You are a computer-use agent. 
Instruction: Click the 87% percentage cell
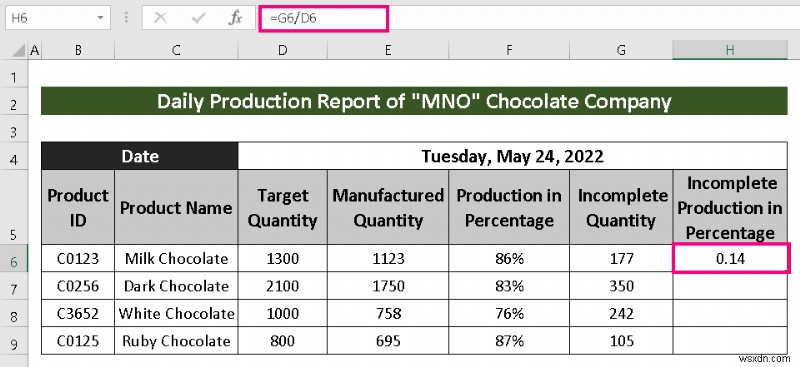(509, 340)
